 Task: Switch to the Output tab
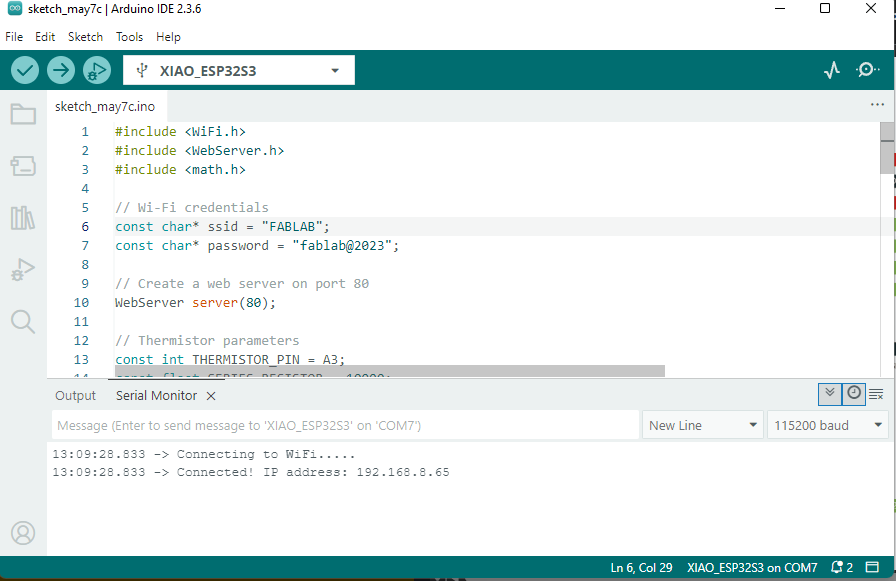point(75,395)
